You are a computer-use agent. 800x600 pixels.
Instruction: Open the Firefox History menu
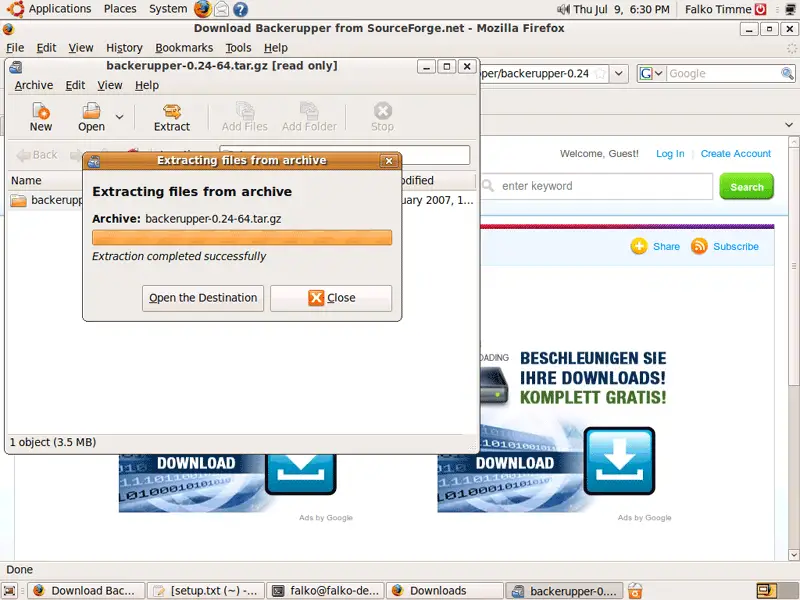[x=124, y=47]
